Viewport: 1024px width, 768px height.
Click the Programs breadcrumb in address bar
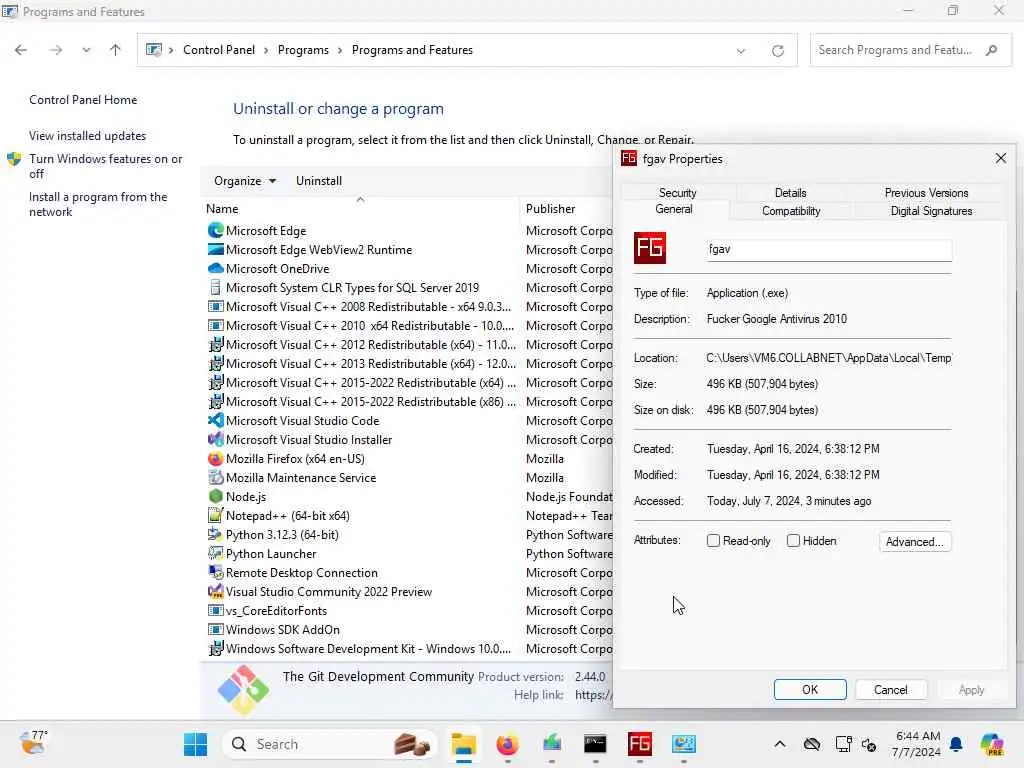(x=303, y=50)
